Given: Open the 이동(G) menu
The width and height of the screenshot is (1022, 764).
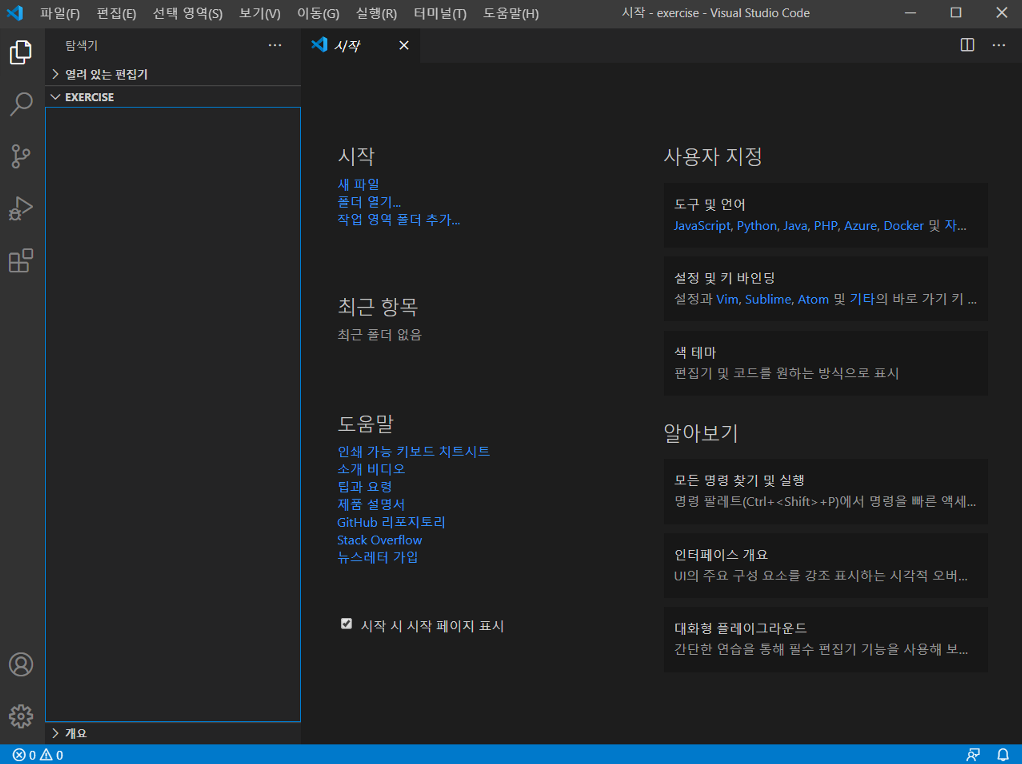Looking at the screenshot, I should click(x=318, y=13).
